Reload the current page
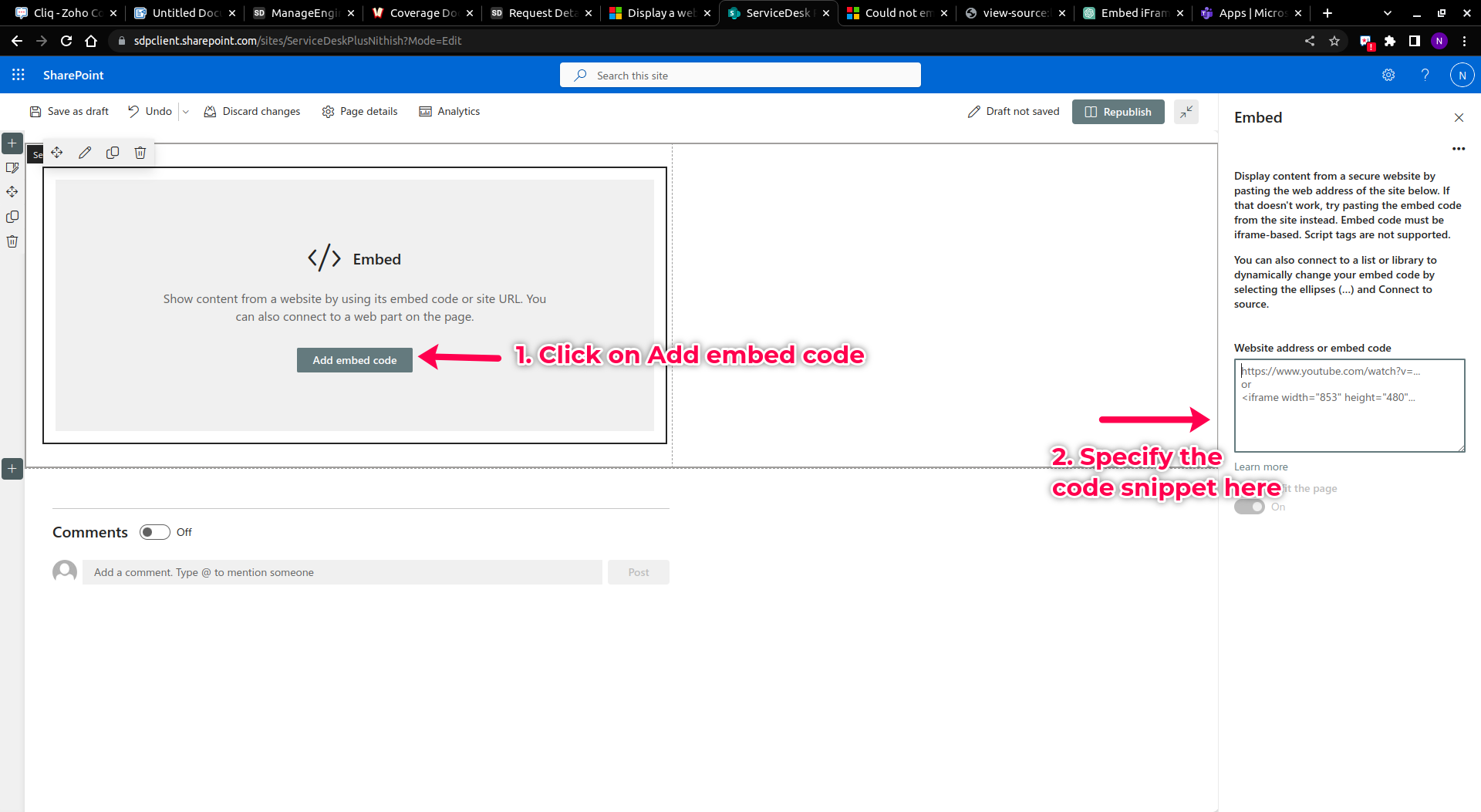This screenshot has width=1481, height=812. (x=66, y=41)
